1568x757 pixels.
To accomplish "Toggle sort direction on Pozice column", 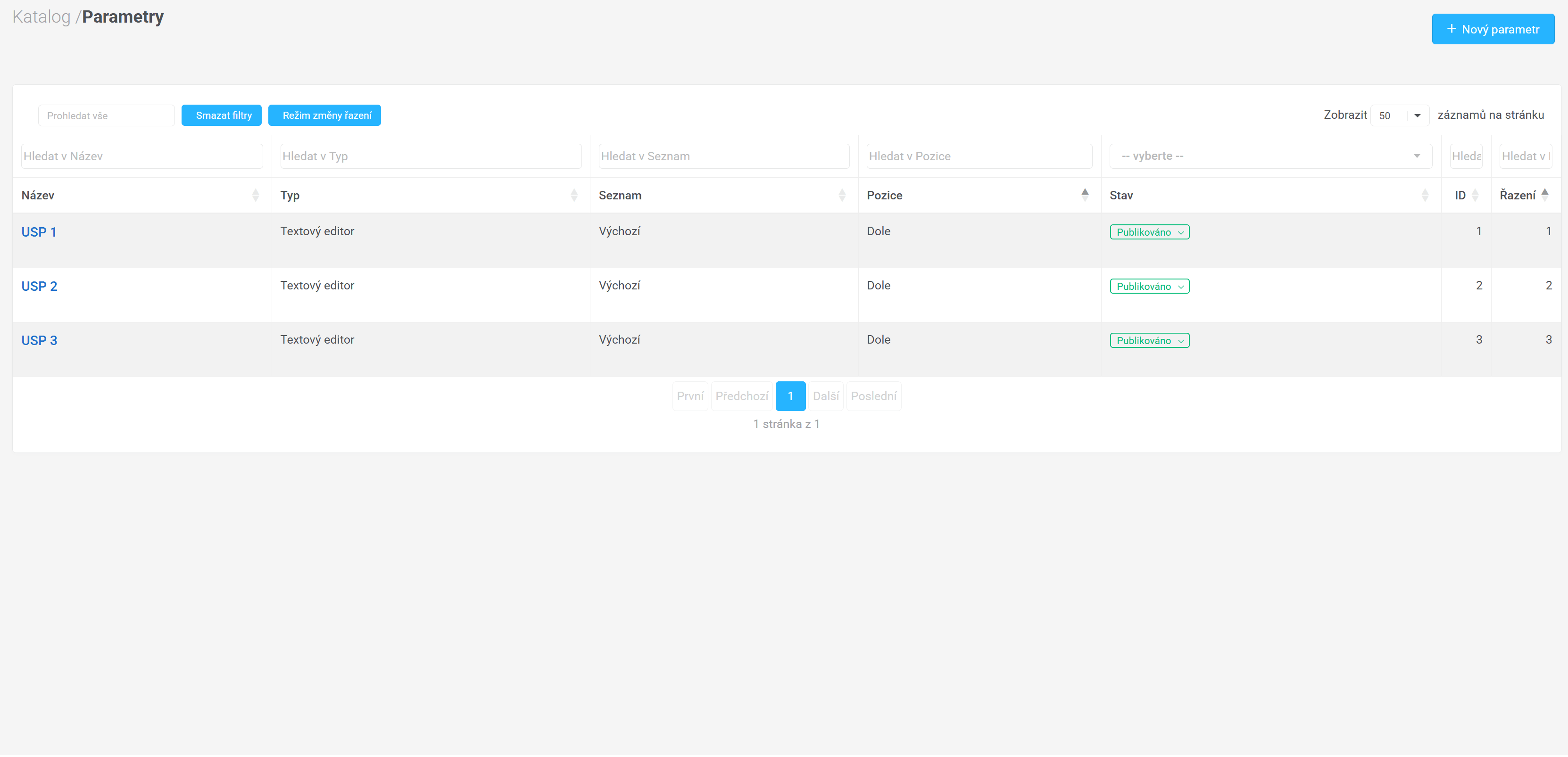I will (1085, 195).
